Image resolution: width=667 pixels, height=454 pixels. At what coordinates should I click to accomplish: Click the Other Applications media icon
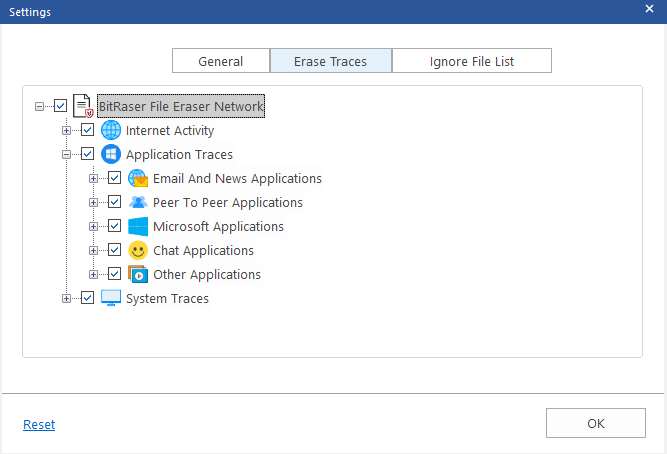(138, 274)
